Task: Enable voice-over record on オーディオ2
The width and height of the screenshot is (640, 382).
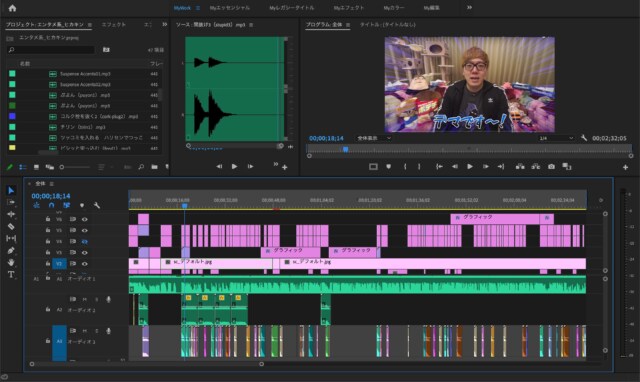Action: (x=108, y=299)
